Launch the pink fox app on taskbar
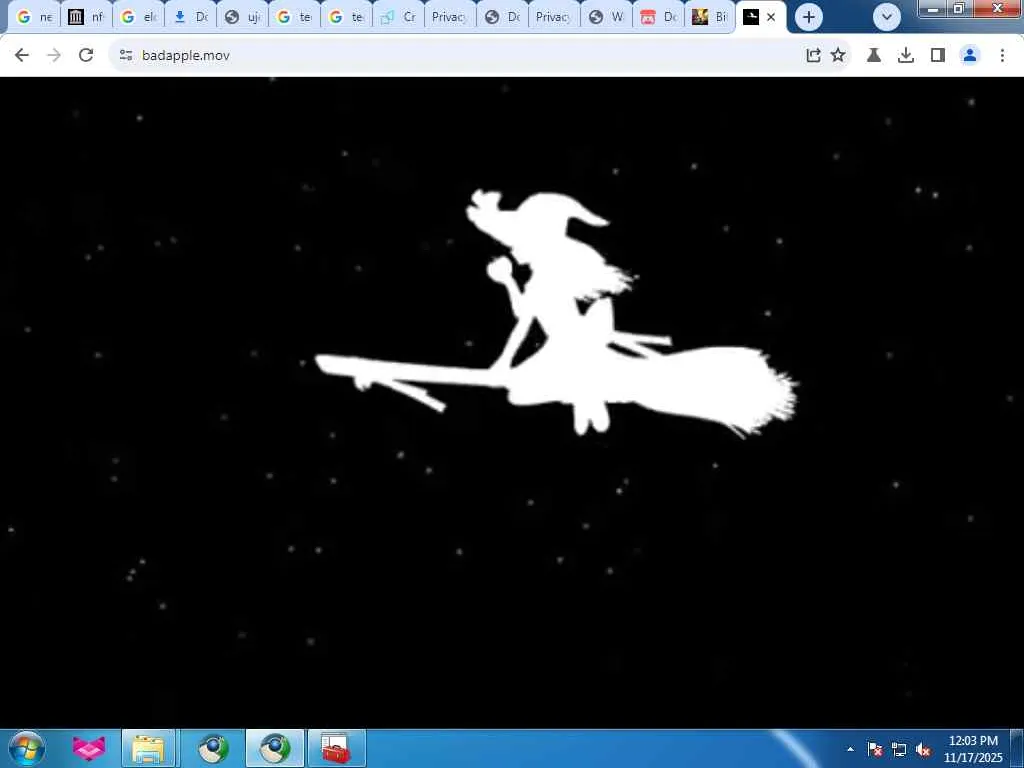The width and height of the screenshot is (1024, 768). [x=89, y=748]
